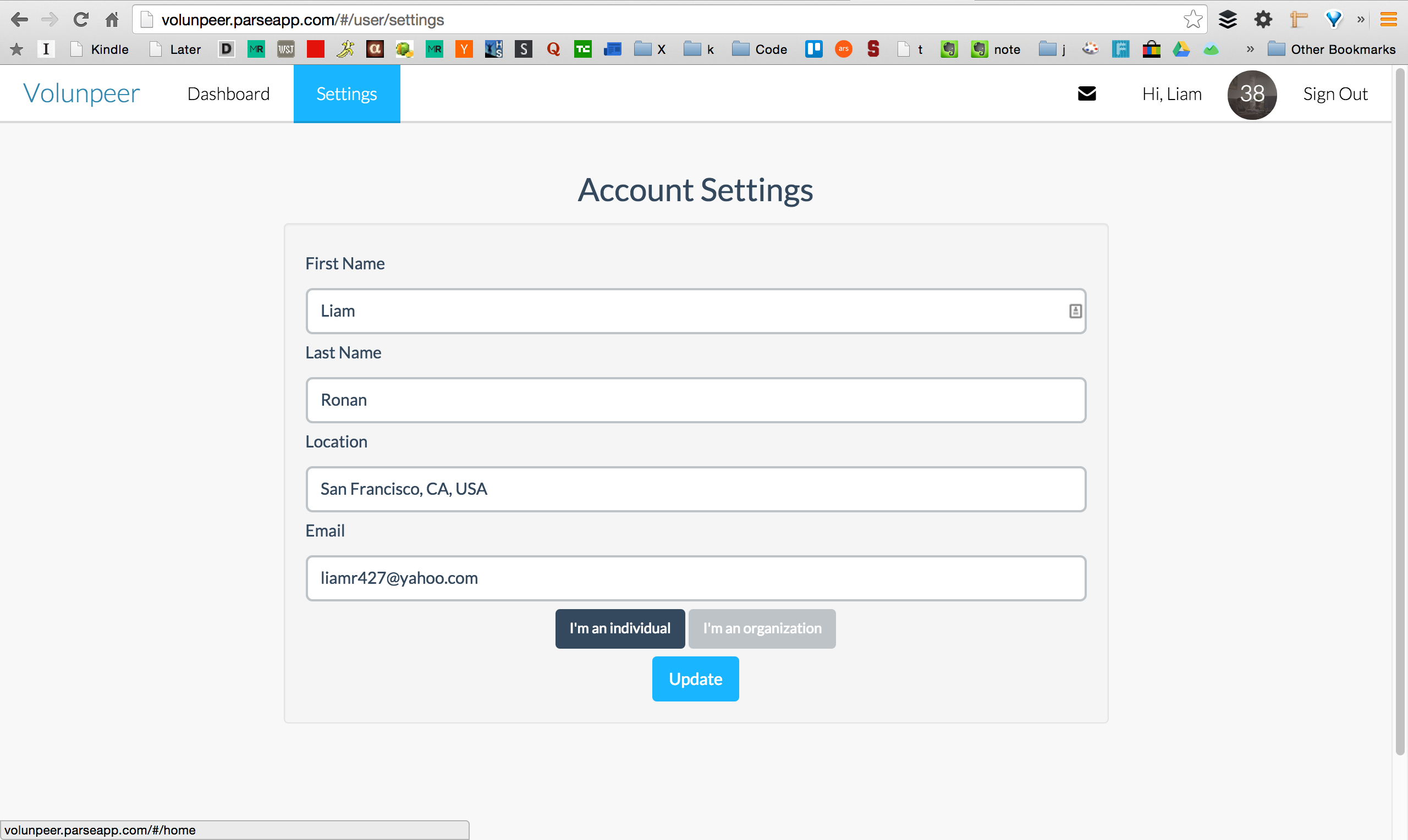The width and height of the screenshot is (1408, 840).
Task: Open the Settings nav tab
Action: 346,94
